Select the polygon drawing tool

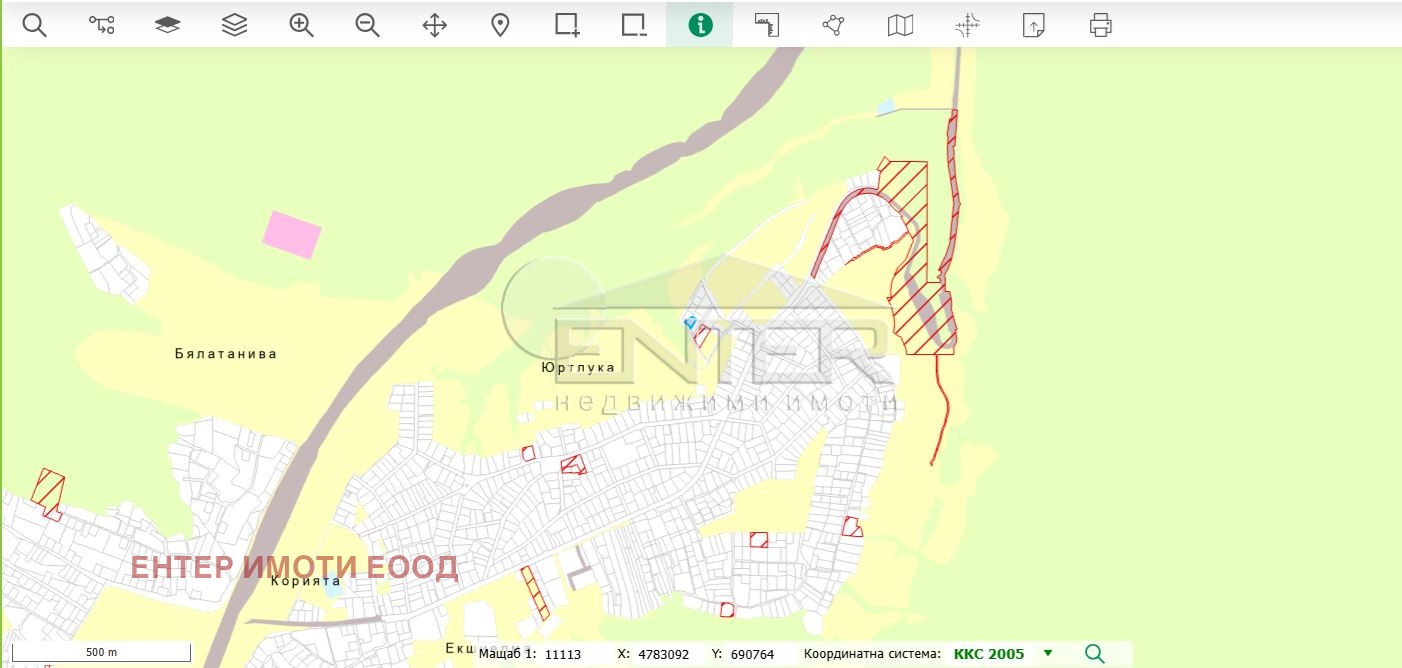pyautogui.click(x=834, y=25)
